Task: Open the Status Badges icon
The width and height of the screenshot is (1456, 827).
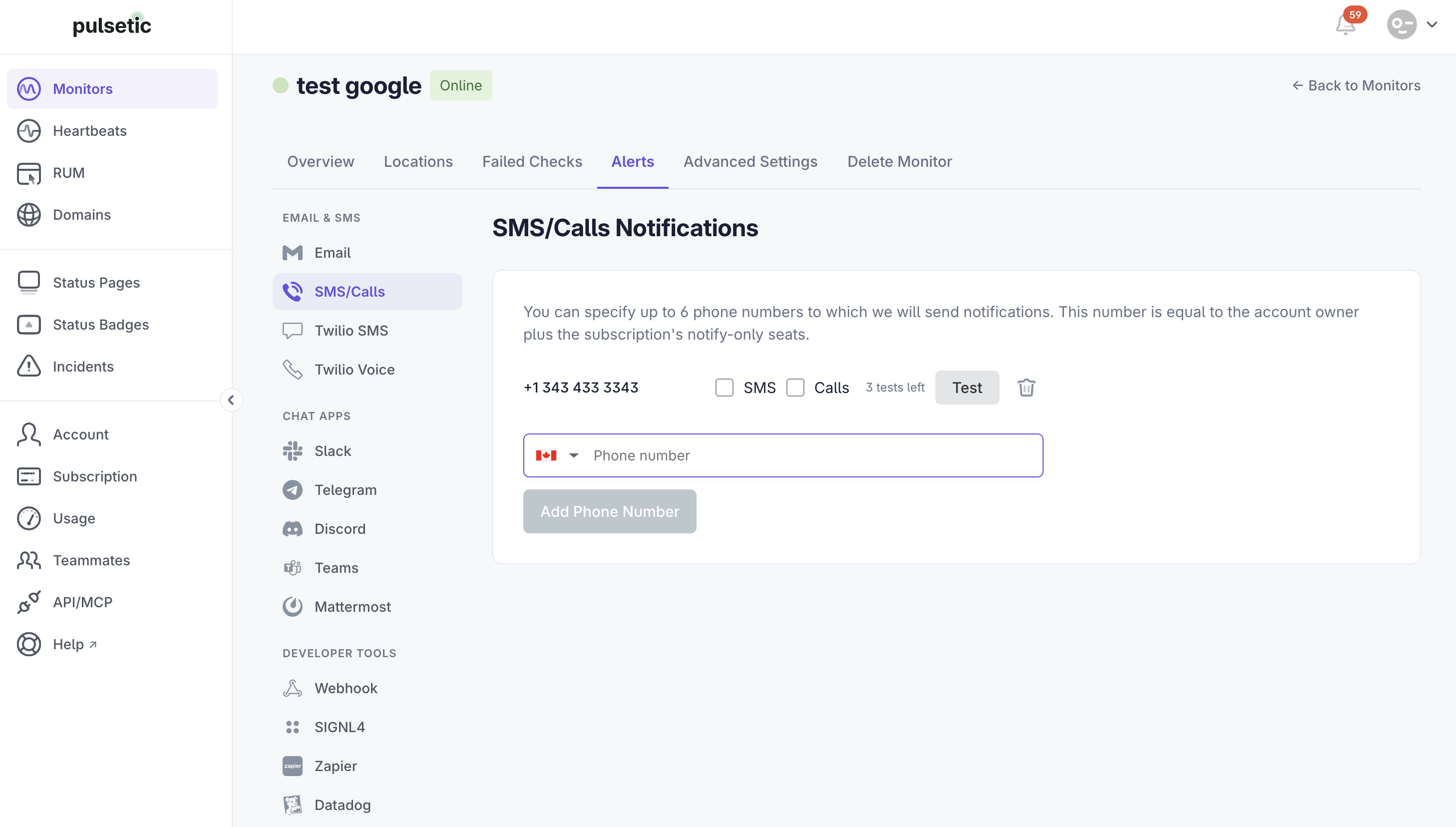Action: click(29, 324)
